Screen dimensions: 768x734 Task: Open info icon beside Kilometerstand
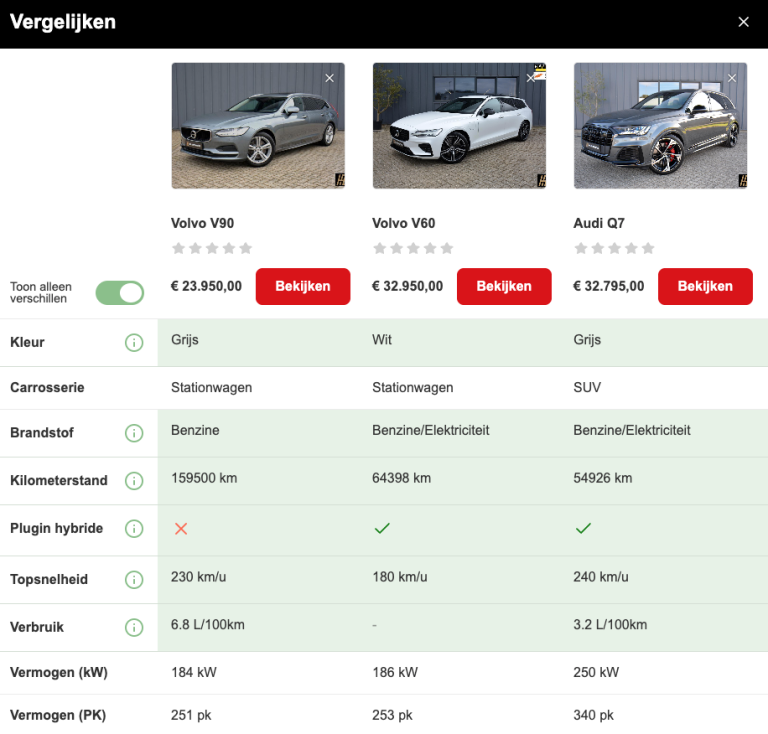(134, 481)
